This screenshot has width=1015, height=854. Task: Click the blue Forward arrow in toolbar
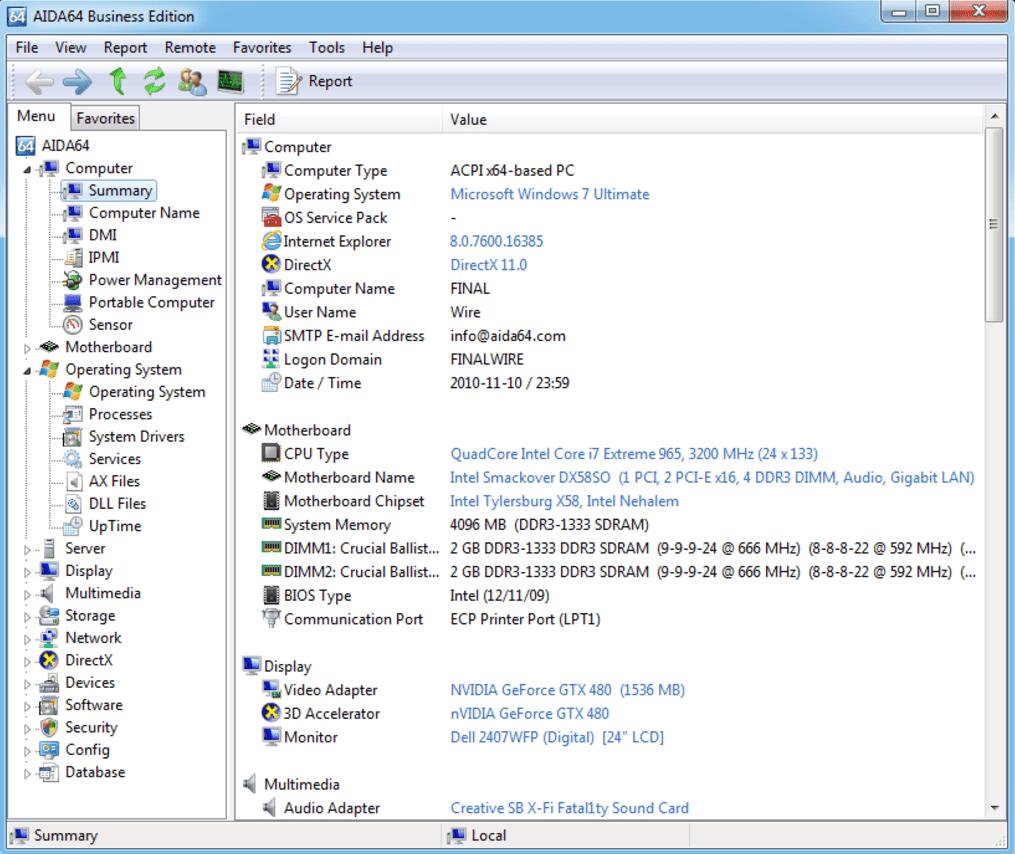point(76,81)
